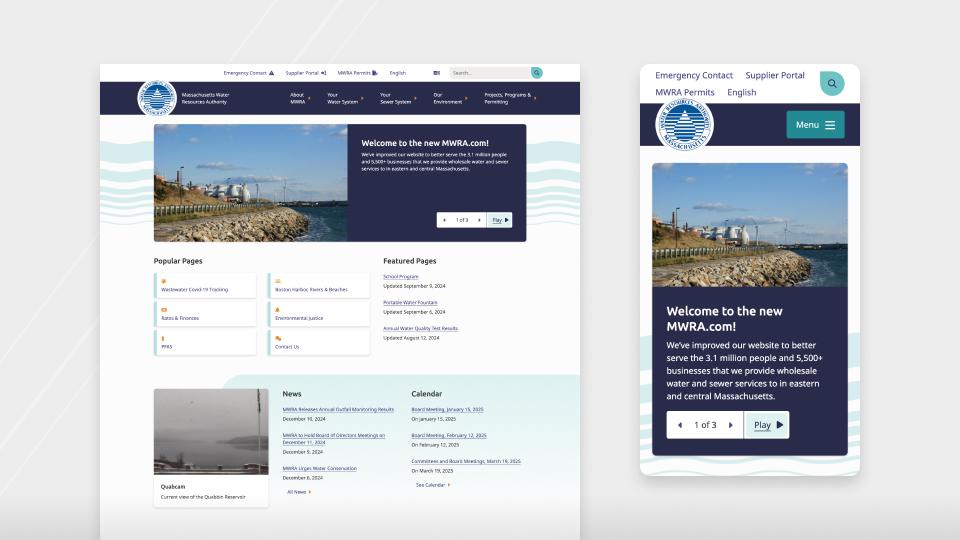Click the See Calendar link
Screen dimensions: 960x540
pos(432,485)
